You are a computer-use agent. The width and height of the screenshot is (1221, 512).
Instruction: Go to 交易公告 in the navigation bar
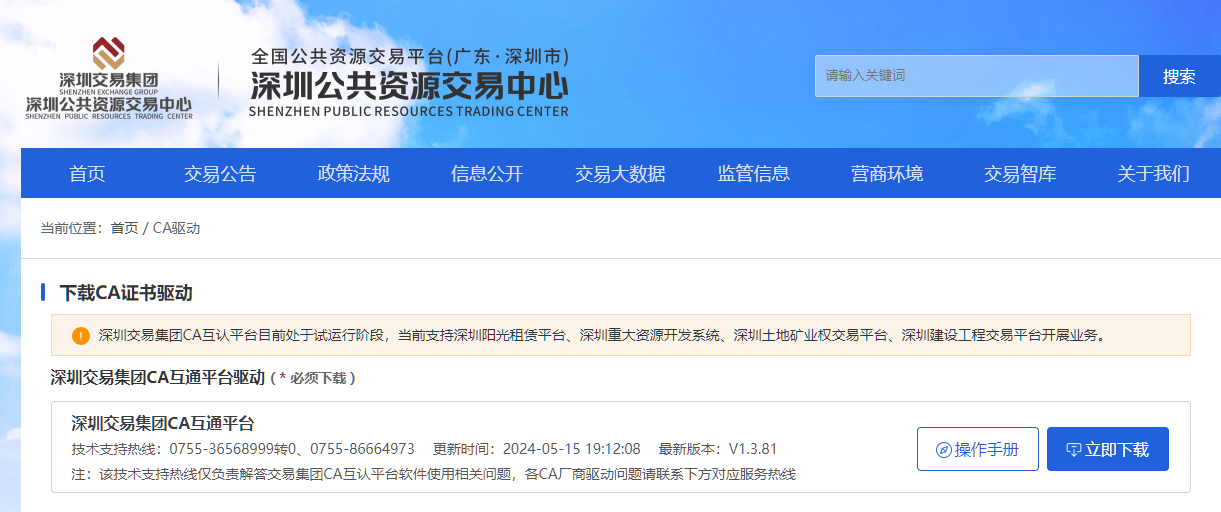coord(220,174)
